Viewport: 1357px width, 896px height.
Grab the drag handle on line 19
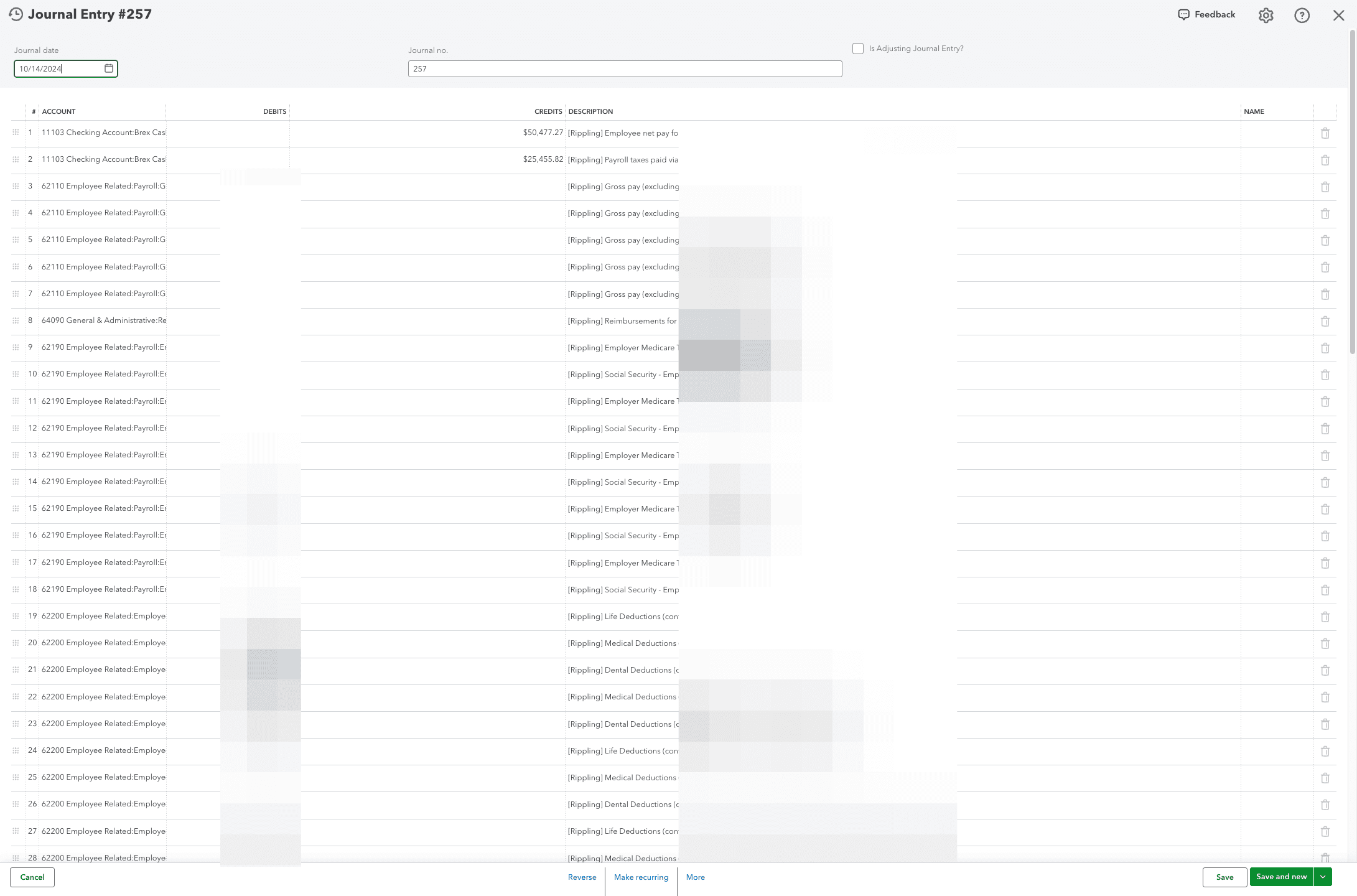click(16, 617)
